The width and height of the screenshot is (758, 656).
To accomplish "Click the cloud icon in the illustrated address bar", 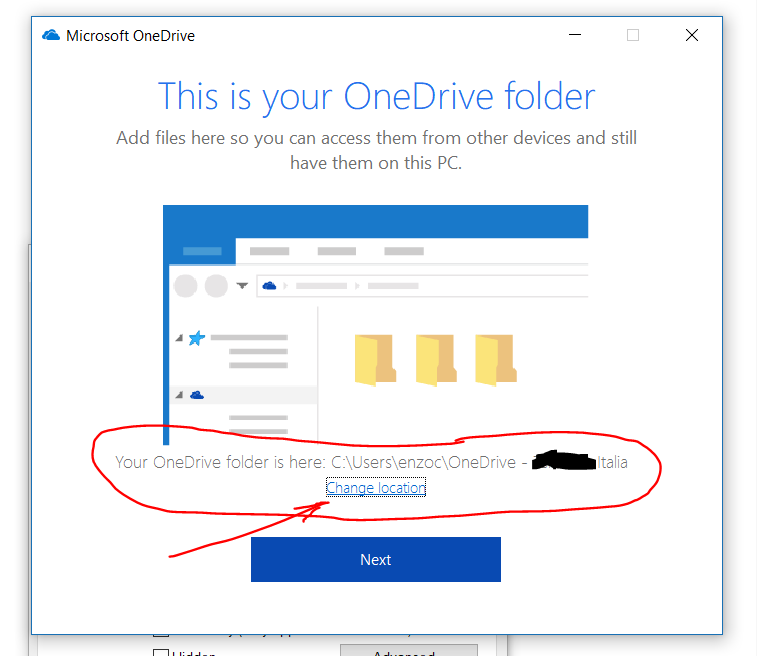I will click(268, 286).
